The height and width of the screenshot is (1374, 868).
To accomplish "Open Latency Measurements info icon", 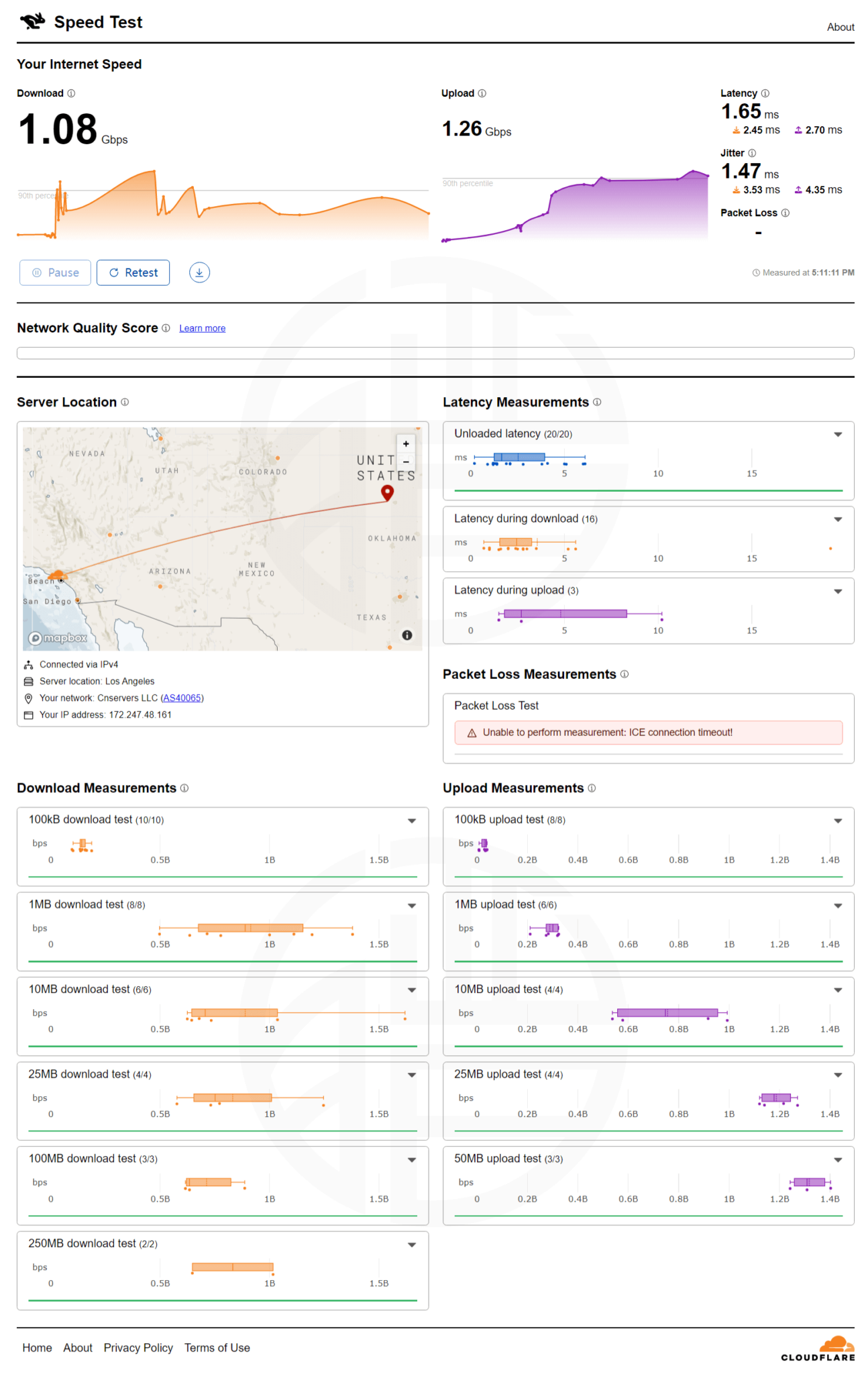I will pos(597,402).
